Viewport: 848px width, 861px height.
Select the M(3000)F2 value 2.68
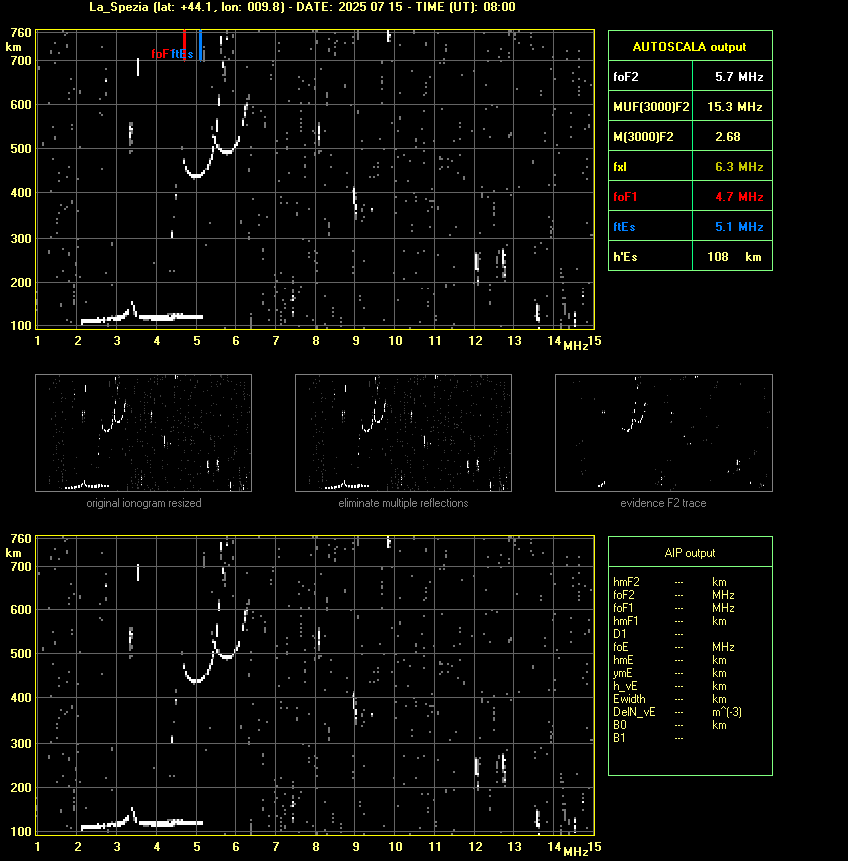(x=728, y=136)
